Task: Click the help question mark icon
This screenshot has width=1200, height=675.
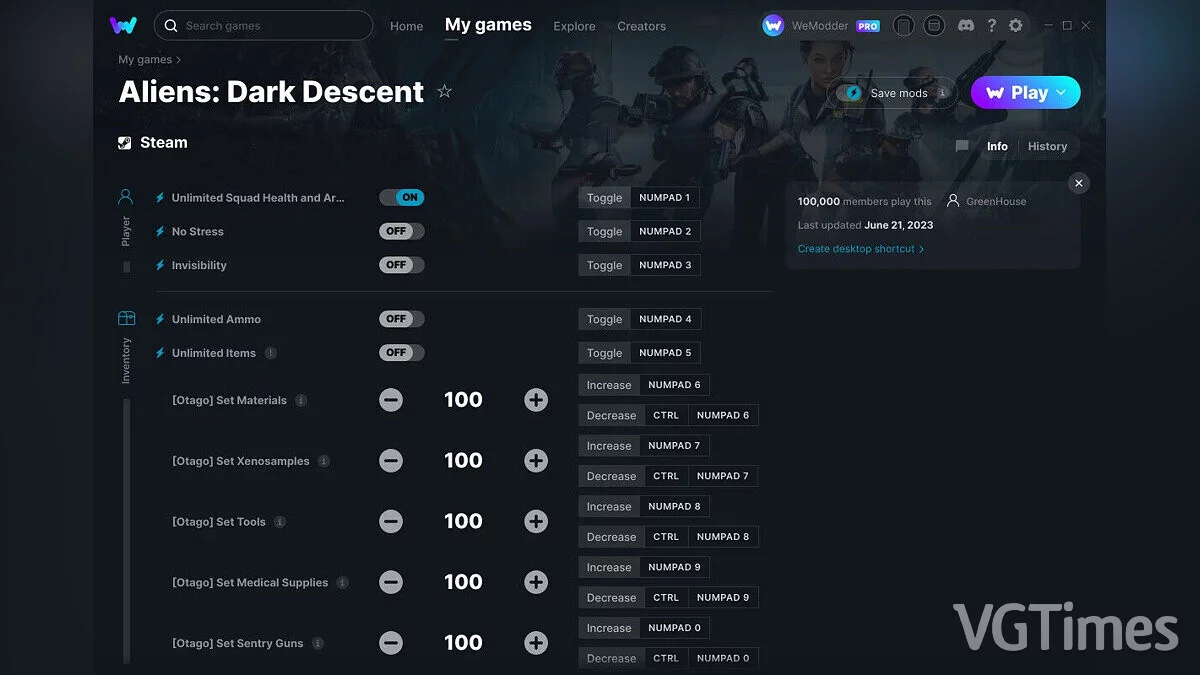Action: (991, 25)
